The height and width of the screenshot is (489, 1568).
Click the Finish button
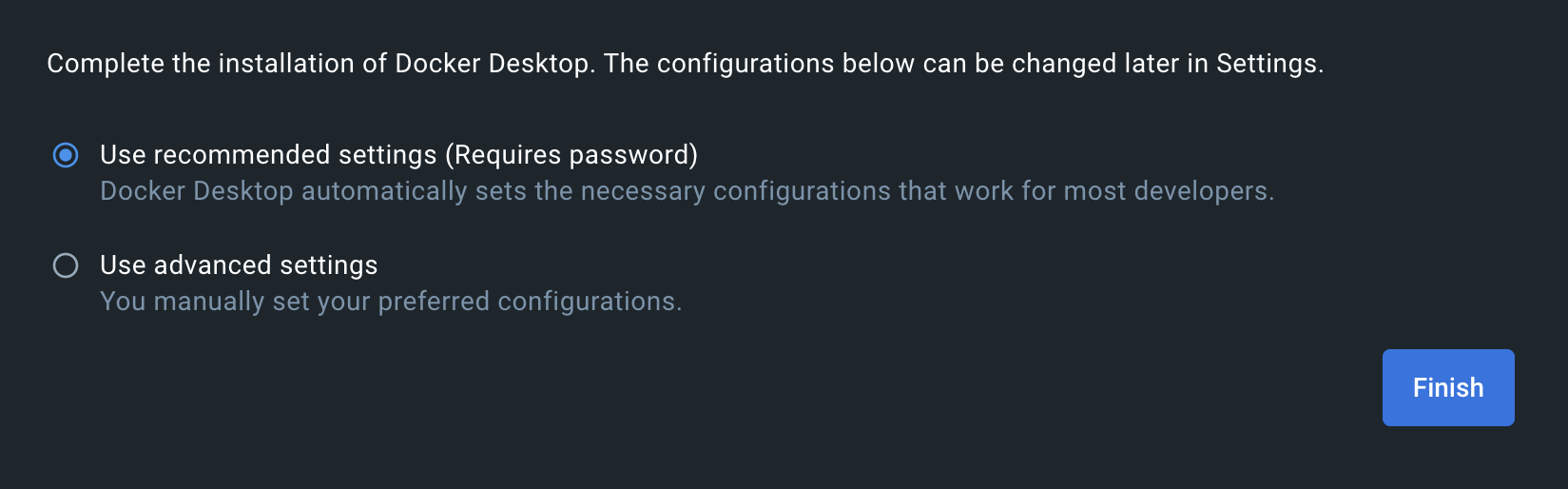tap(1448, 387)
